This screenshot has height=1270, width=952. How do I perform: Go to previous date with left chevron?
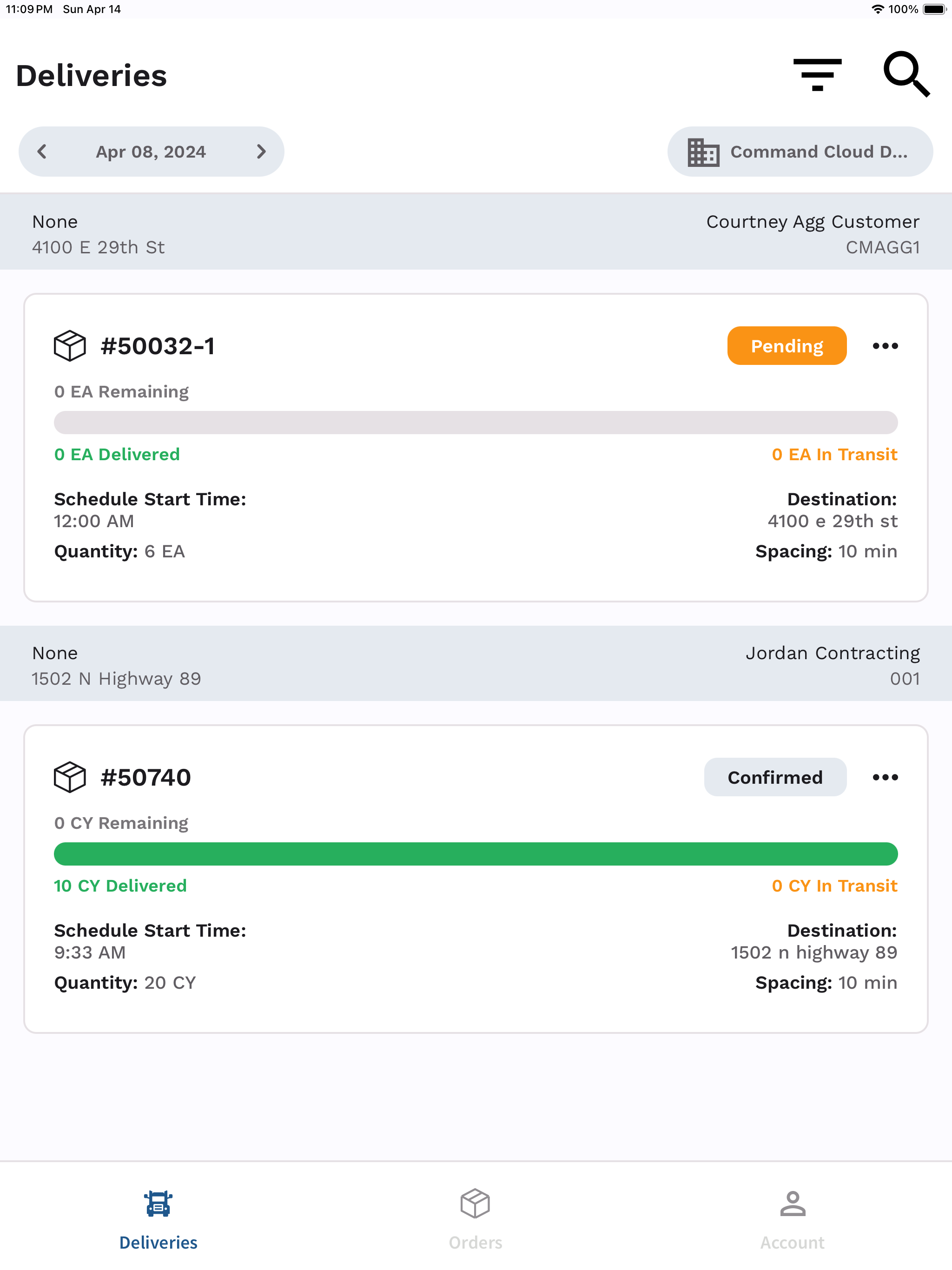41,152
